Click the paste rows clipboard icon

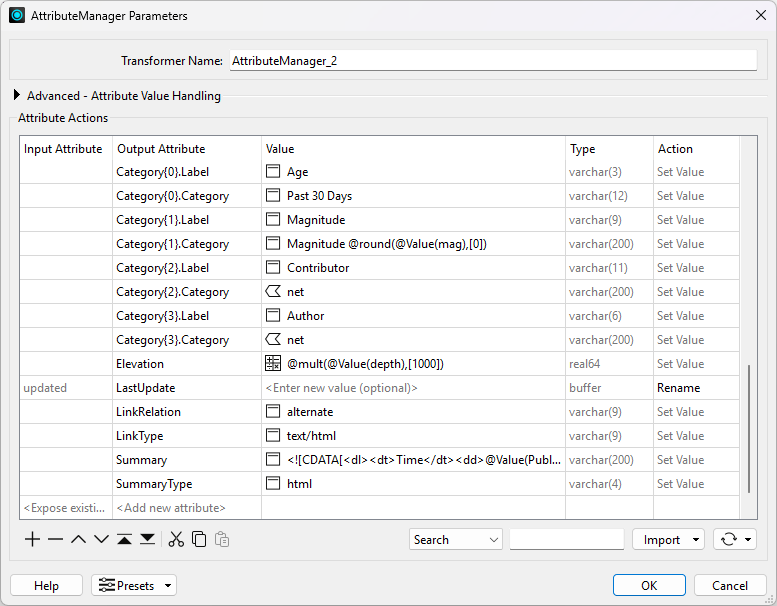222,539
